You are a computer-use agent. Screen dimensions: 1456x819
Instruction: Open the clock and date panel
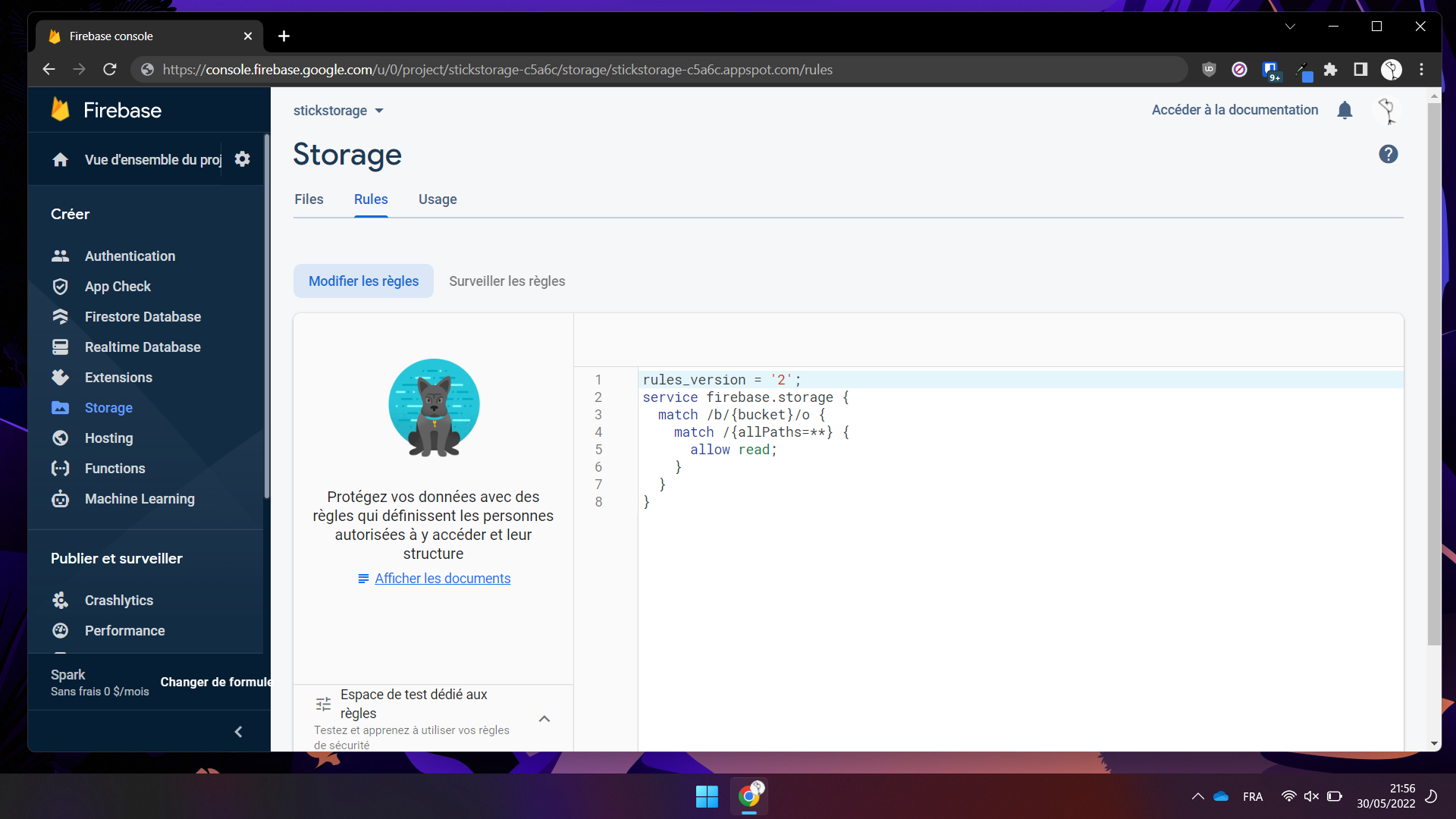click(1385, 796)
